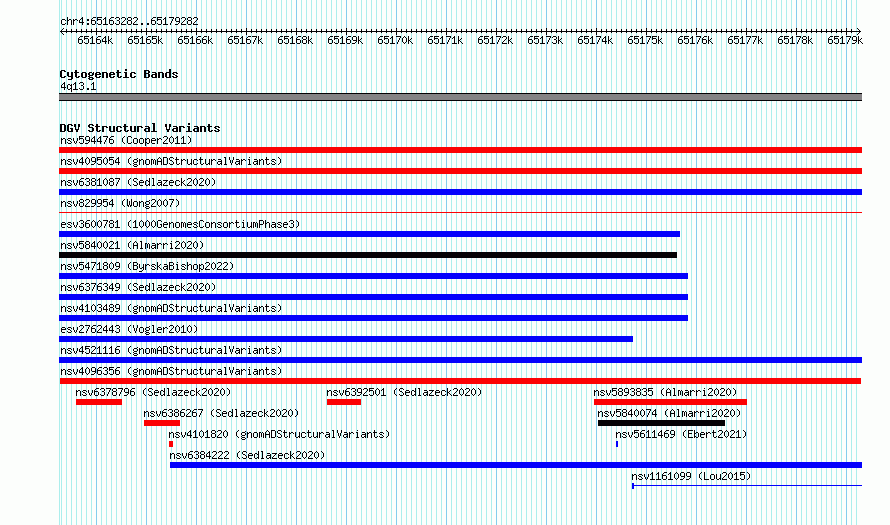Click the 65172k ruler position
This screenshot has height=525, width=890.
pos(495,40)
